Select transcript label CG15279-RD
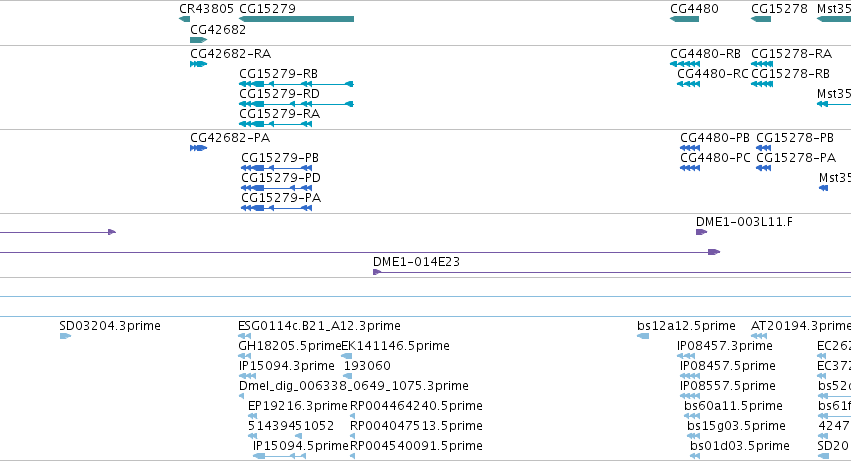This screenshot has width=851, height=461. (x=279, y=94)
